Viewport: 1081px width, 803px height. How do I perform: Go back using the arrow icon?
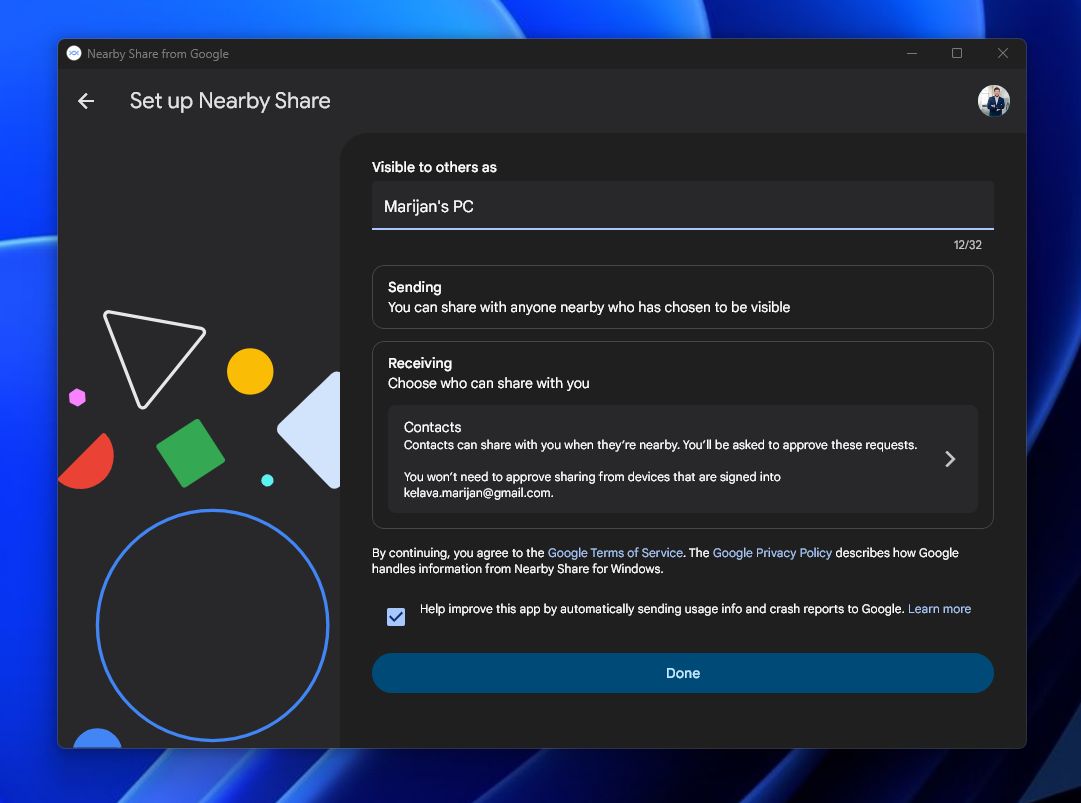point(85,101)
